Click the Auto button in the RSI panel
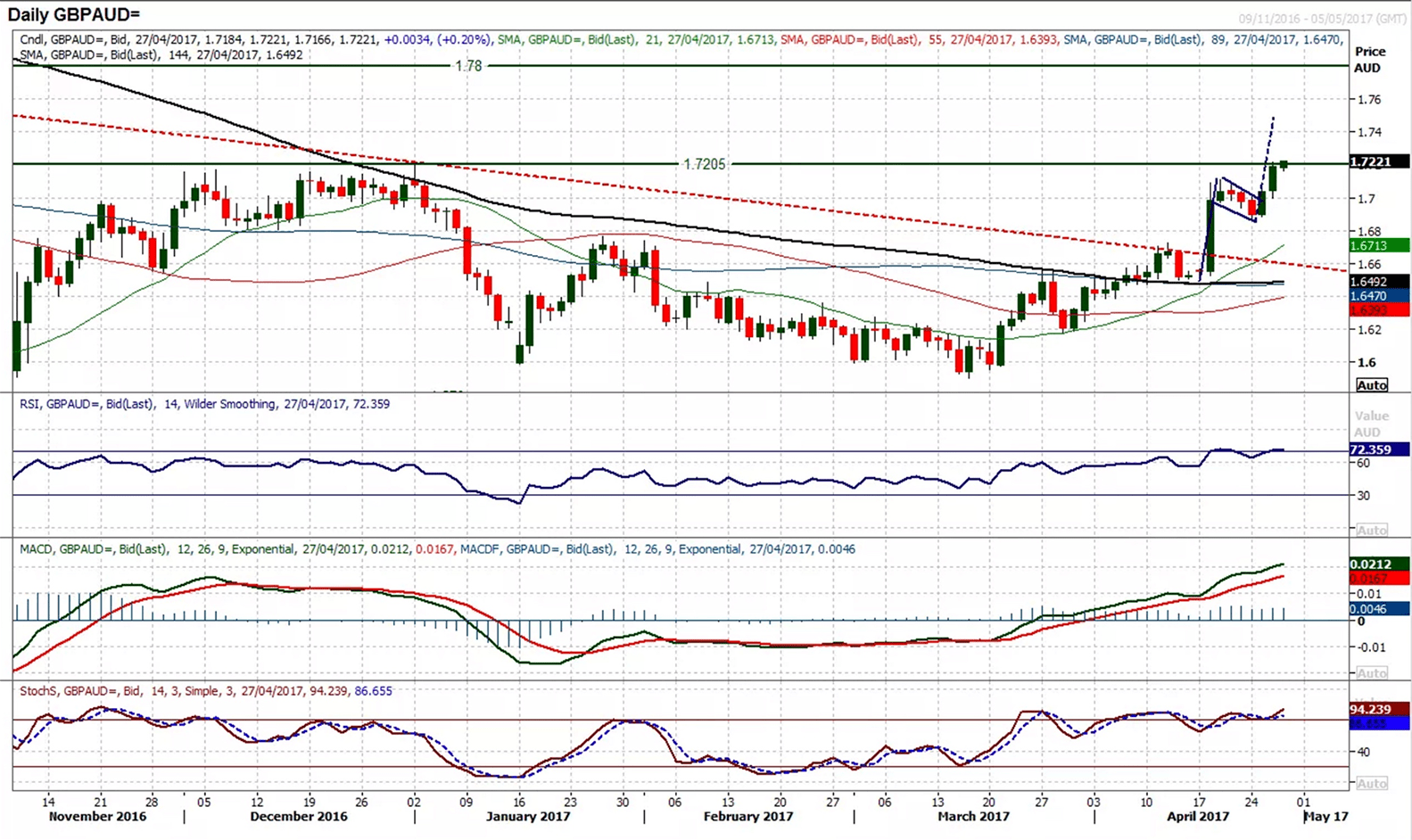 [x=1371, y=530]
